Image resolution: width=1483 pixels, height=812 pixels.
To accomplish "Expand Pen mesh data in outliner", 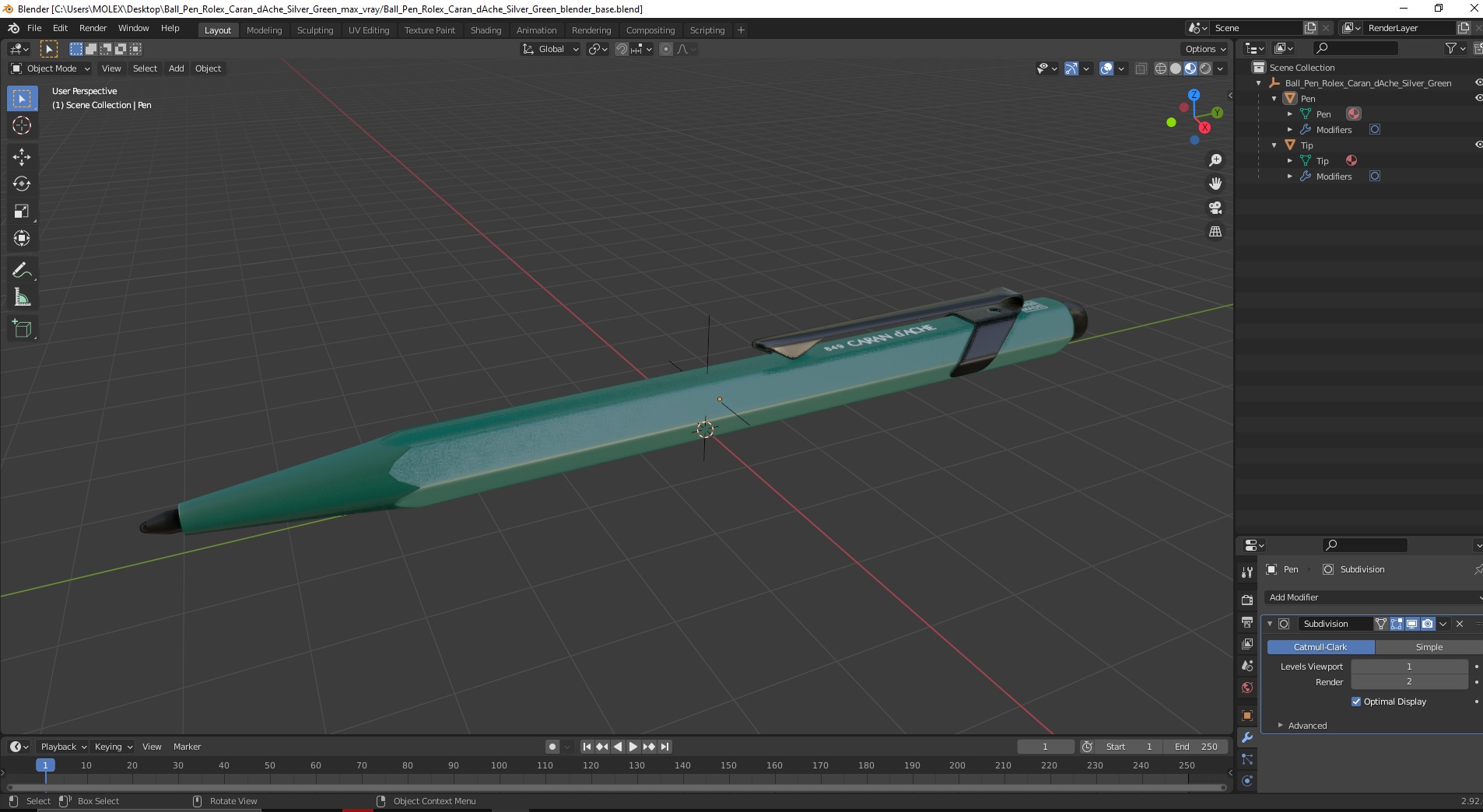I will pyautogui.click(x=1289, y=114).
